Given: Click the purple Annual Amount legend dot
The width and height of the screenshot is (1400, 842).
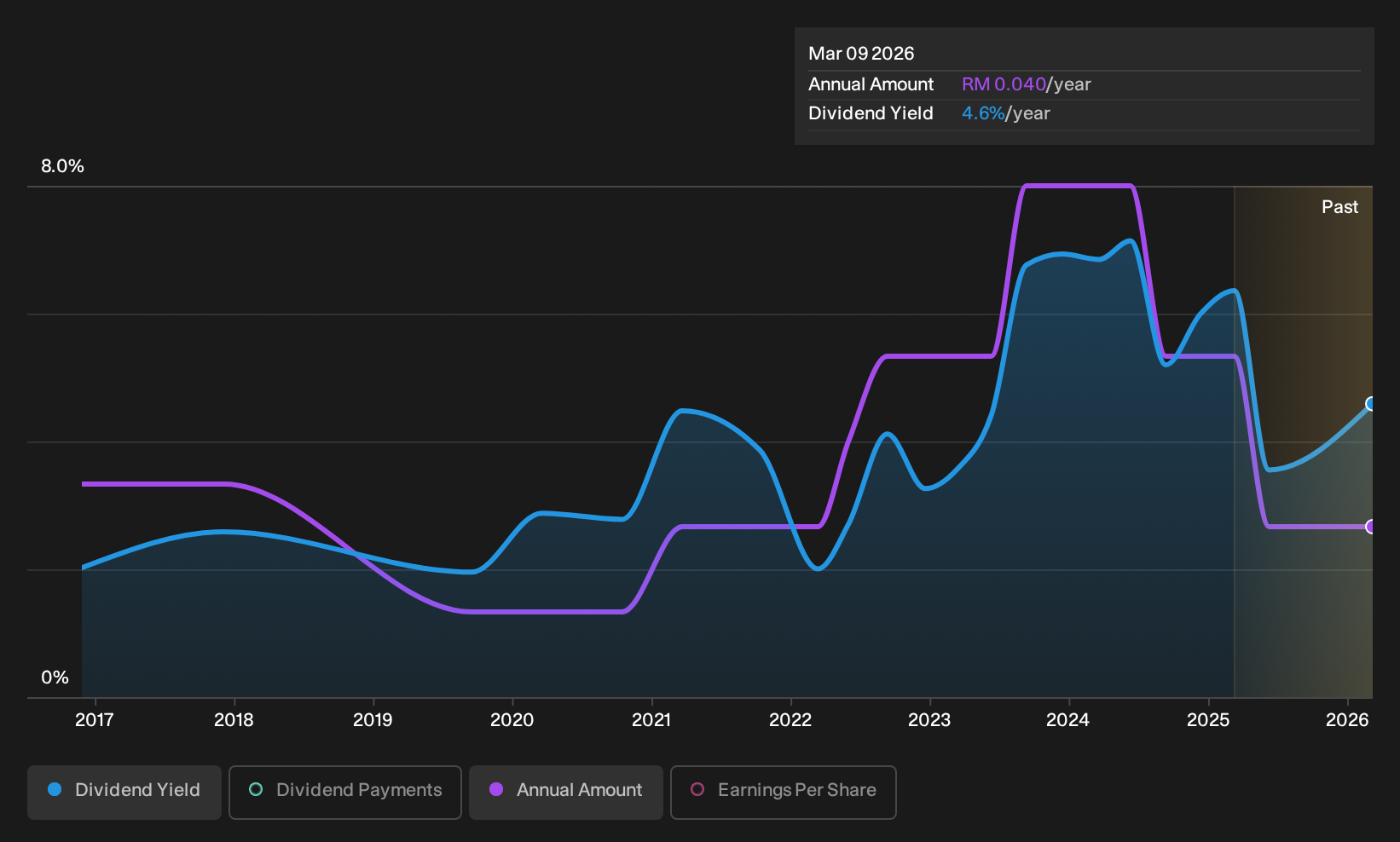Looking at the screenshot, I should tap(496, 790).
